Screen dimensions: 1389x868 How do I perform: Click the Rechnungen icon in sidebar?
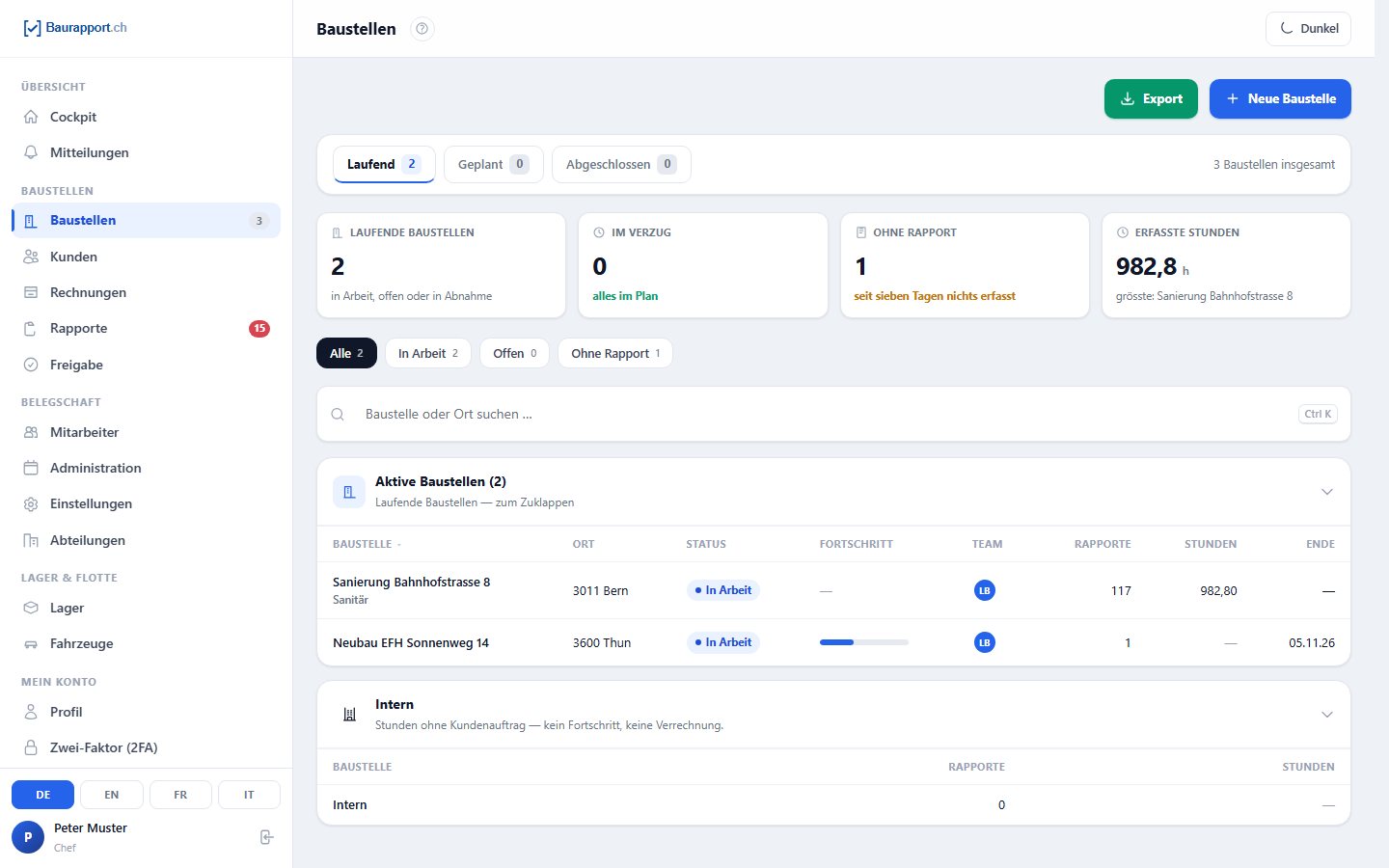coord(31,292)
